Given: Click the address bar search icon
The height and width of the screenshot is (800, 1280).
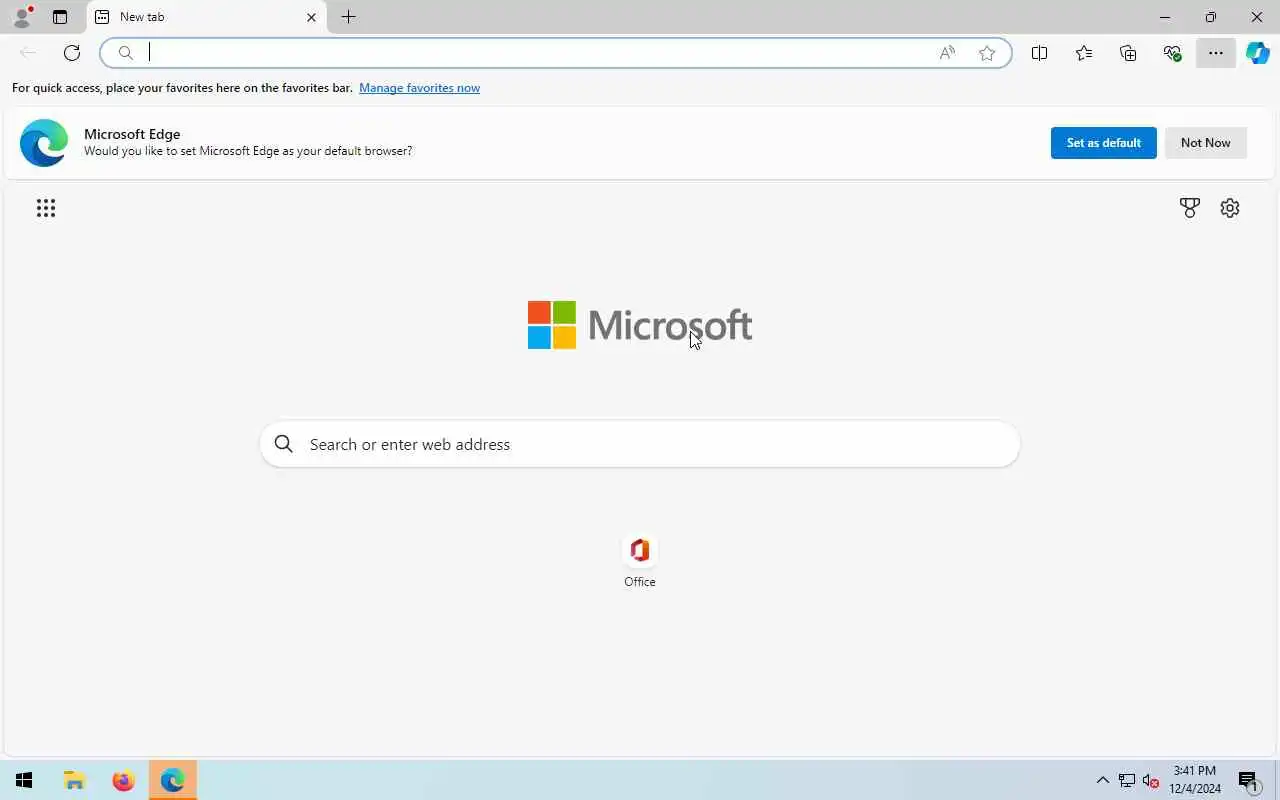Looking at the screenshot, I should click(125, 53).
